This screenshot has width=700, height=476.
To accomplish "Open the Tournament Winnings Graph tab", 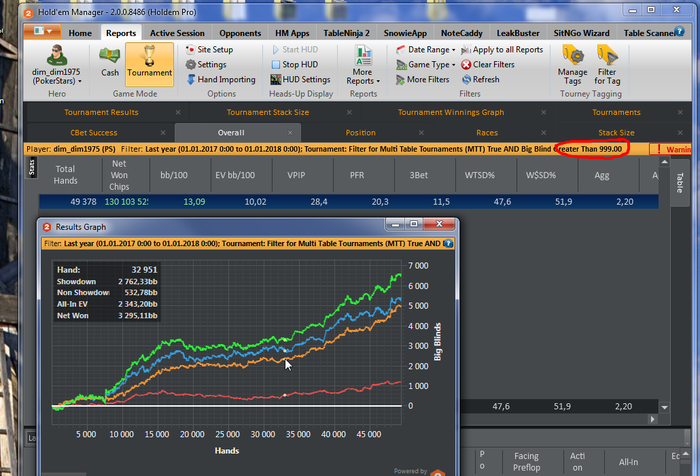I will pyautogui.click(x=451, y=112).
